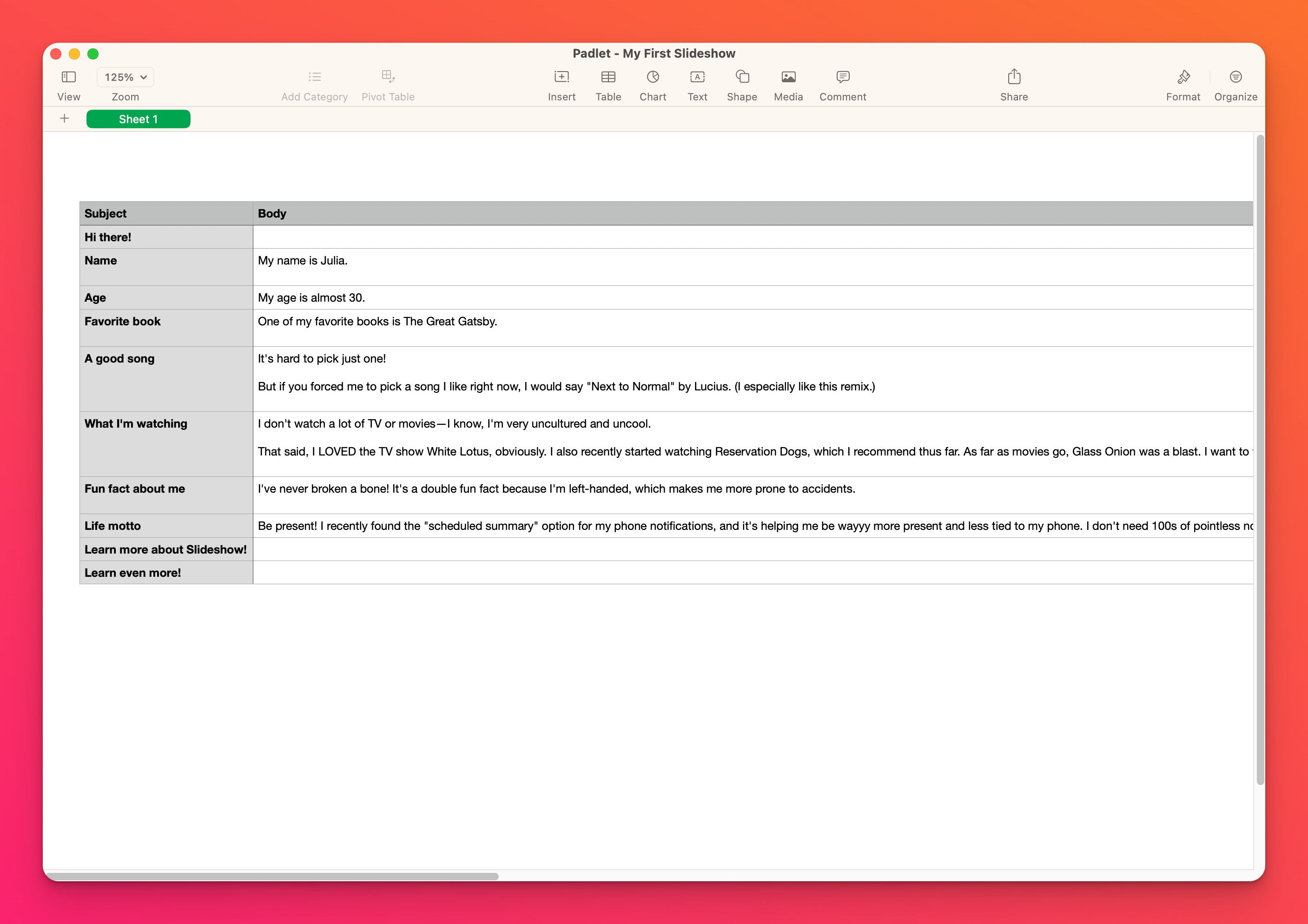1308x924 pixels.
Task: Toggle the sidebar panel view
Action: (x=67, y=77)
